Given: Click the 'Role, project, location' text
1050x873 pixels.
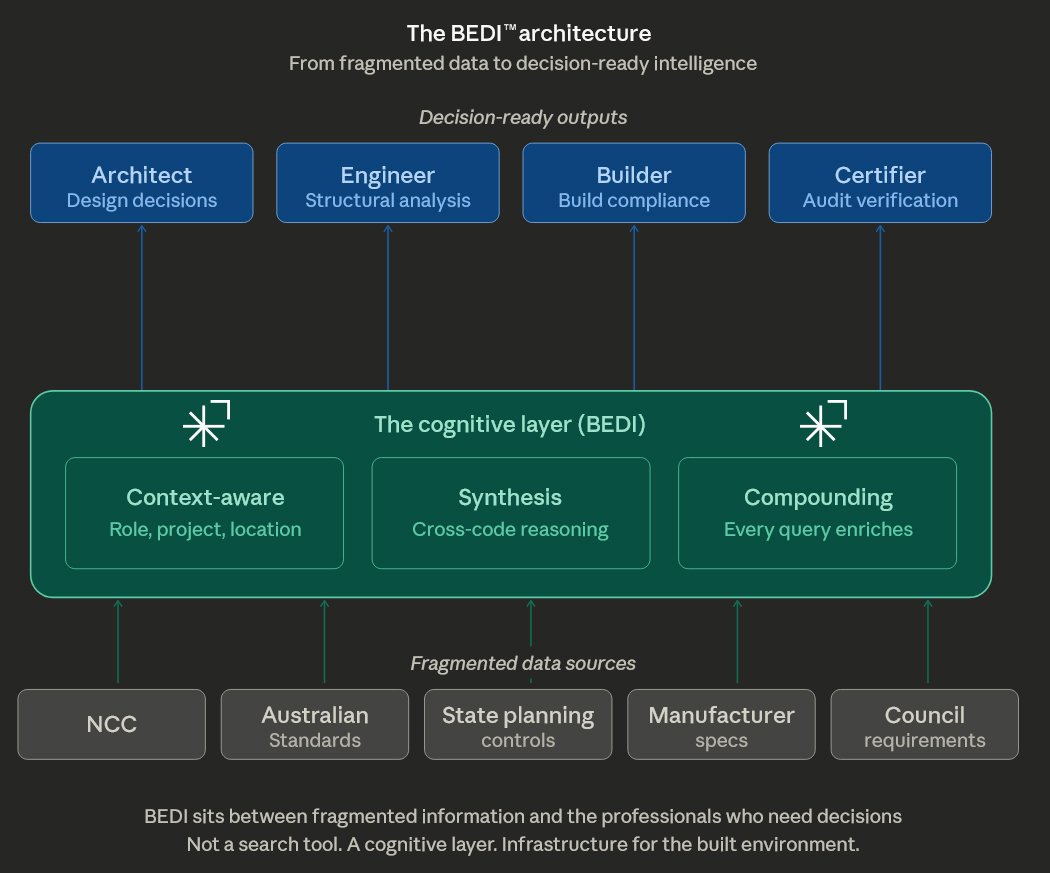Looking at the screenshot, I should click(205, 530).
